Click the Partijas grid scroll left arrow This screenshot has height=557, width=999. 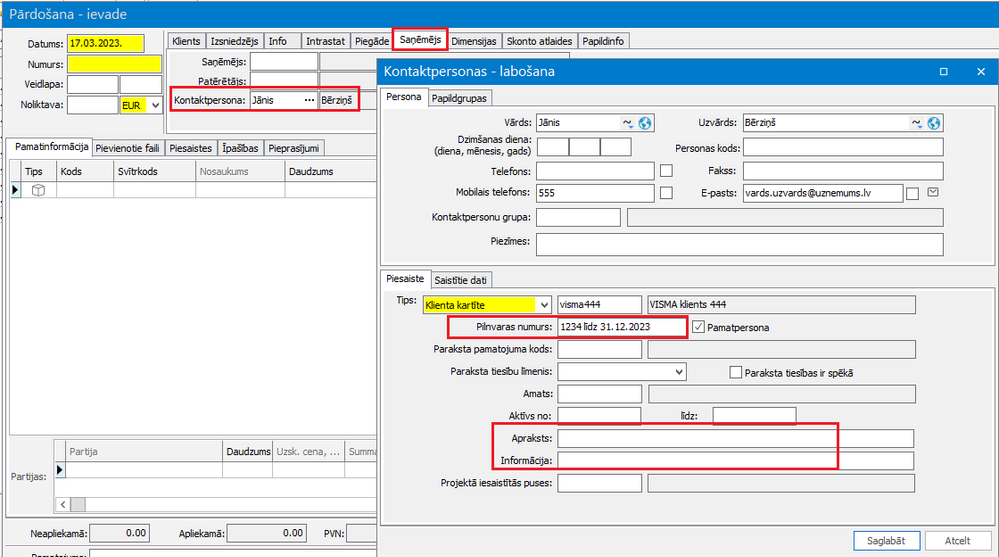click(x=63, y=504)
